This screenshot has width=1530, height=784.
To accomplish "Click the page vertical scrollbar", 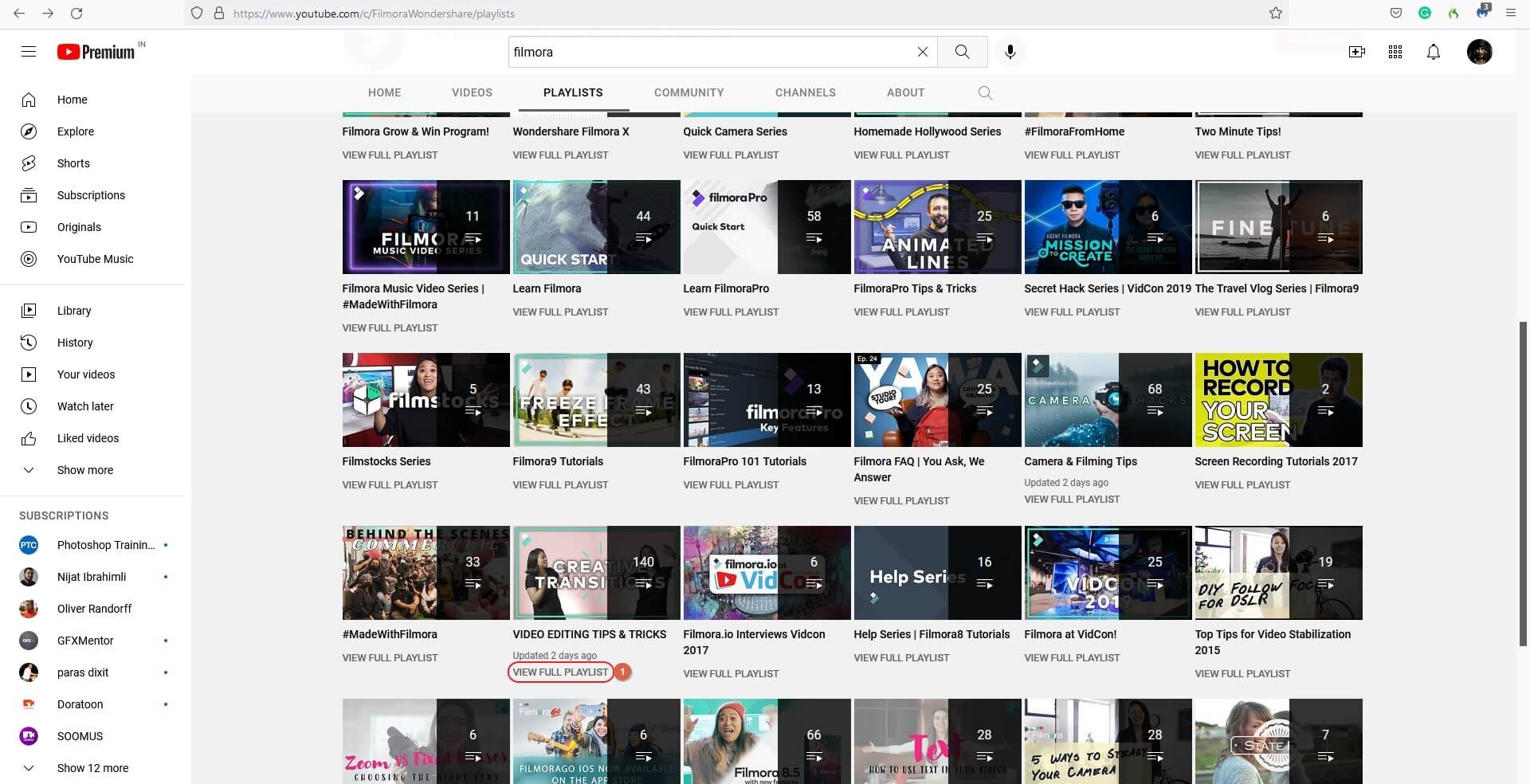I will pyautogui.click(x=1524, y=483).
